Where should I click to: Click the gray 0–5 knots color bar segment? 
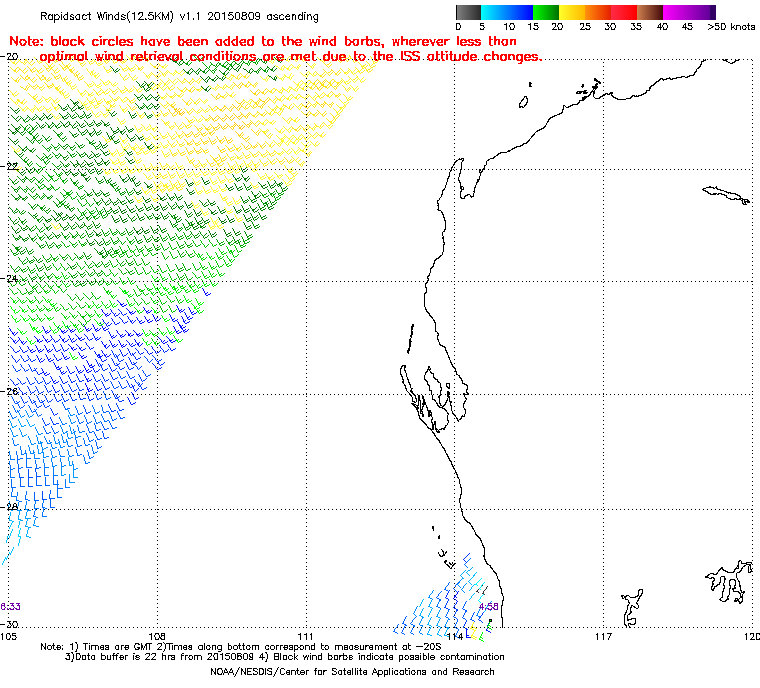point(468,12)
